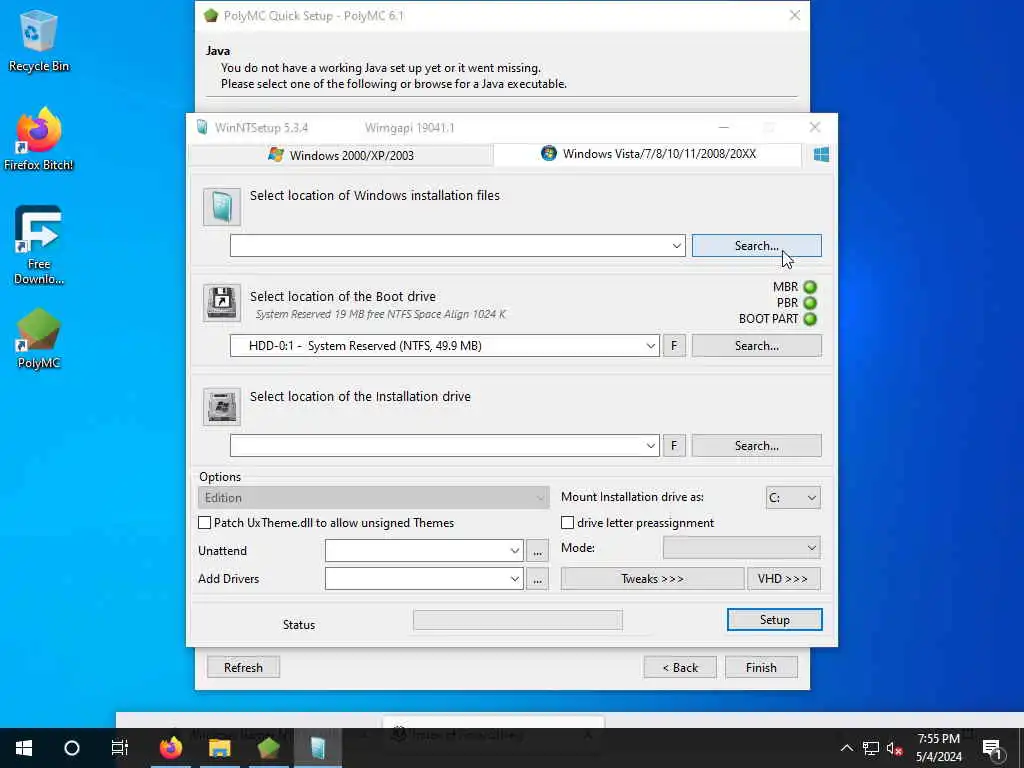Select the Free Download Manager desktop shortcut
1024x768 pixels.
tap(39, 245)
